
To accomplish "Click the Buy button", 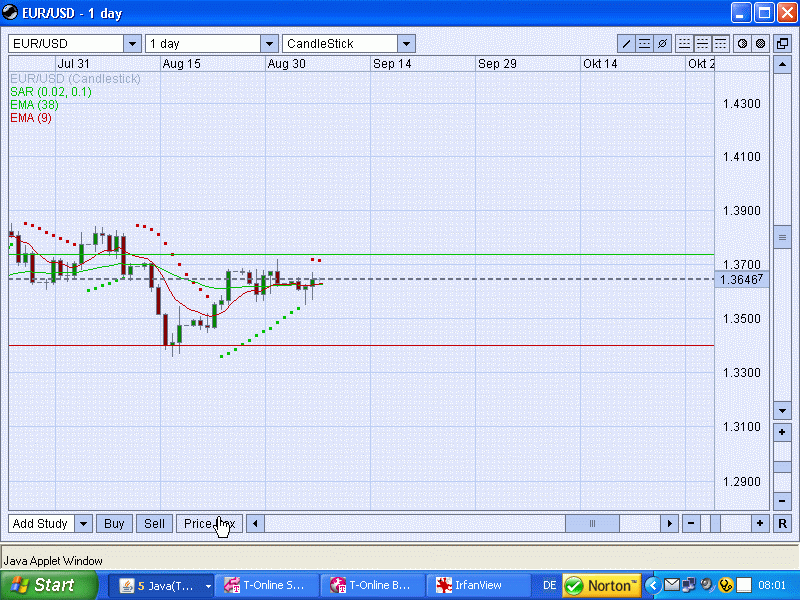I will point(114,523).
